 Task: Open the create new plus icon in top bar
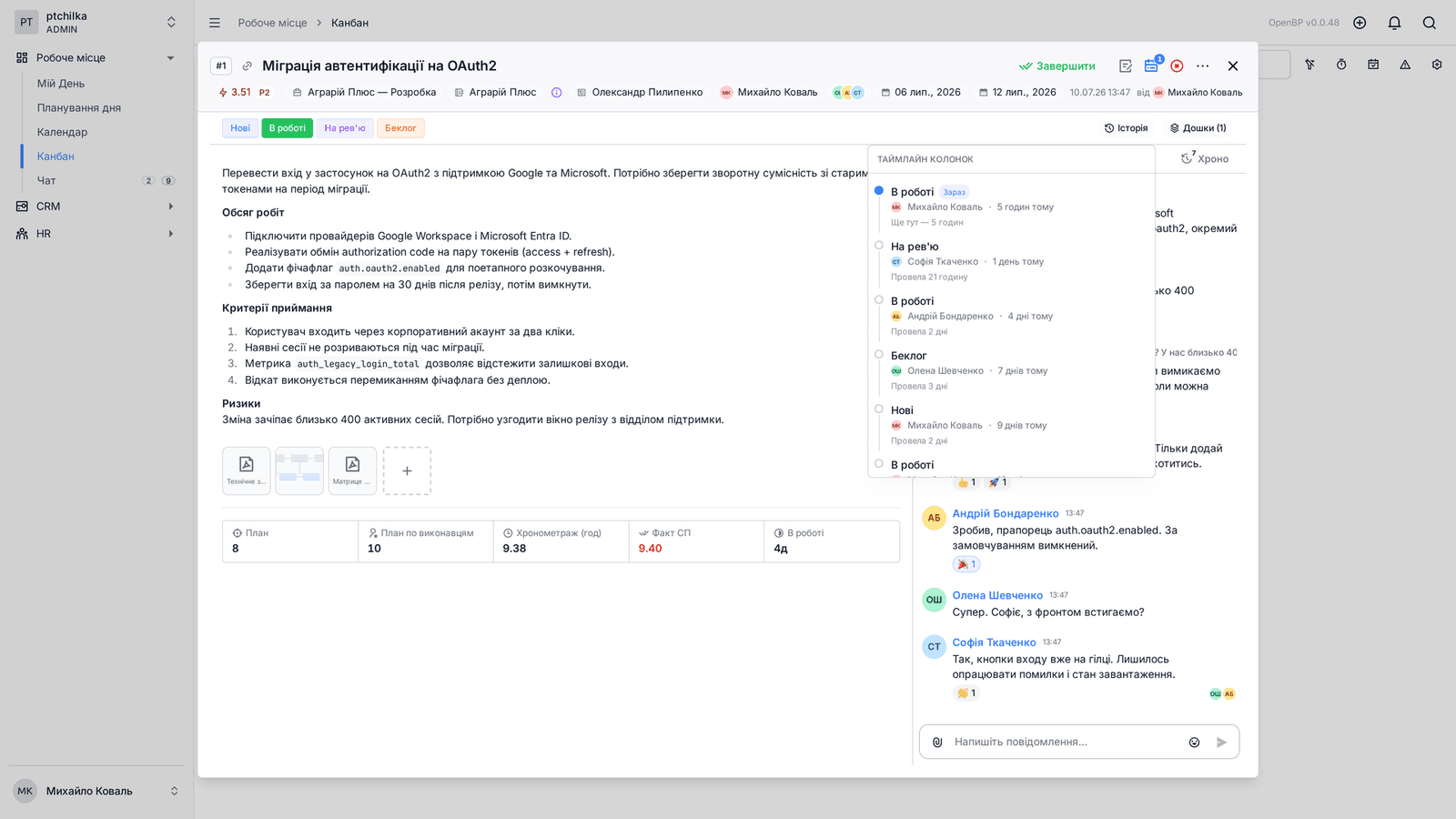click(1360, 23)
